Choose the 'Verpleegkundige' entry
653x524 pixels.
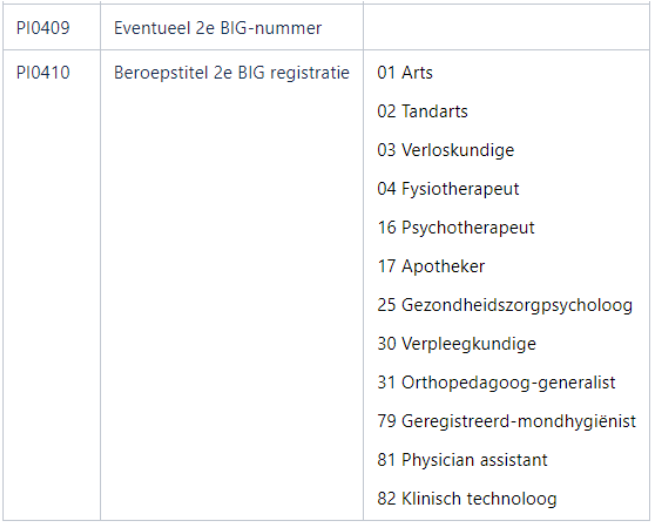469,344
